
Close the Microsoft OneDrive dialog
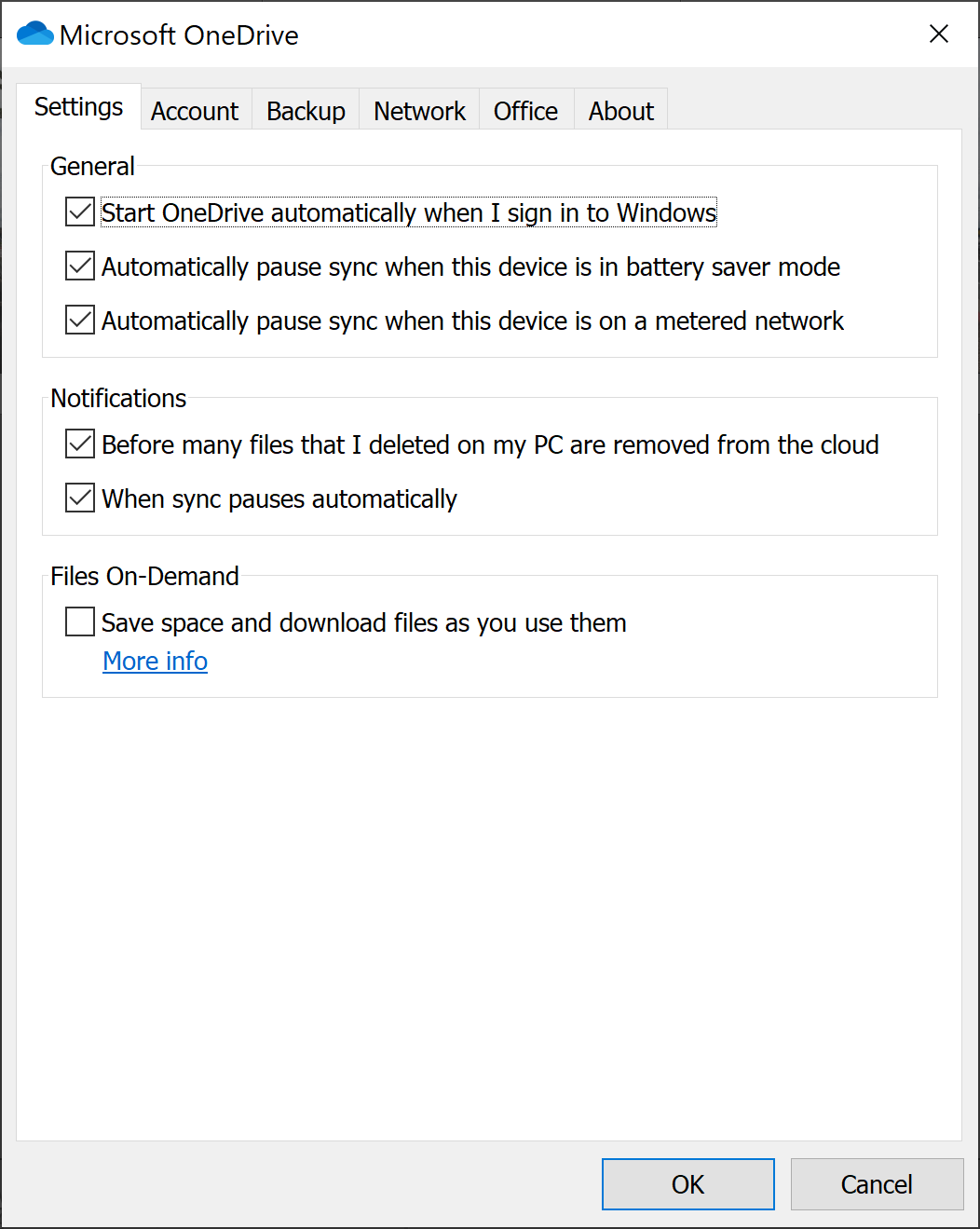pos(939,34)
